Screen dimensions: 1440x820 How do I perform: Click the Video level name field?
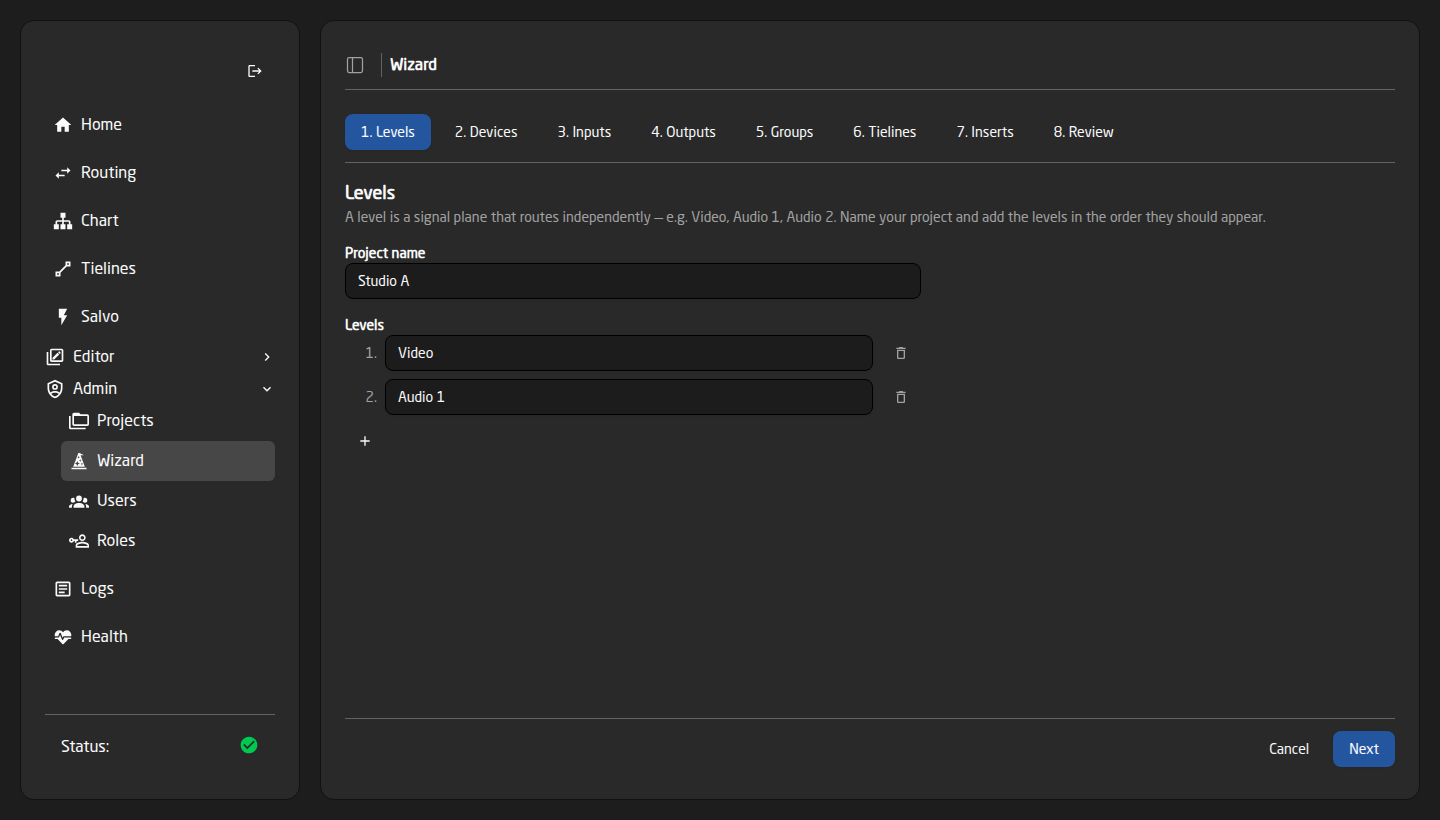(x=629, y=353)
